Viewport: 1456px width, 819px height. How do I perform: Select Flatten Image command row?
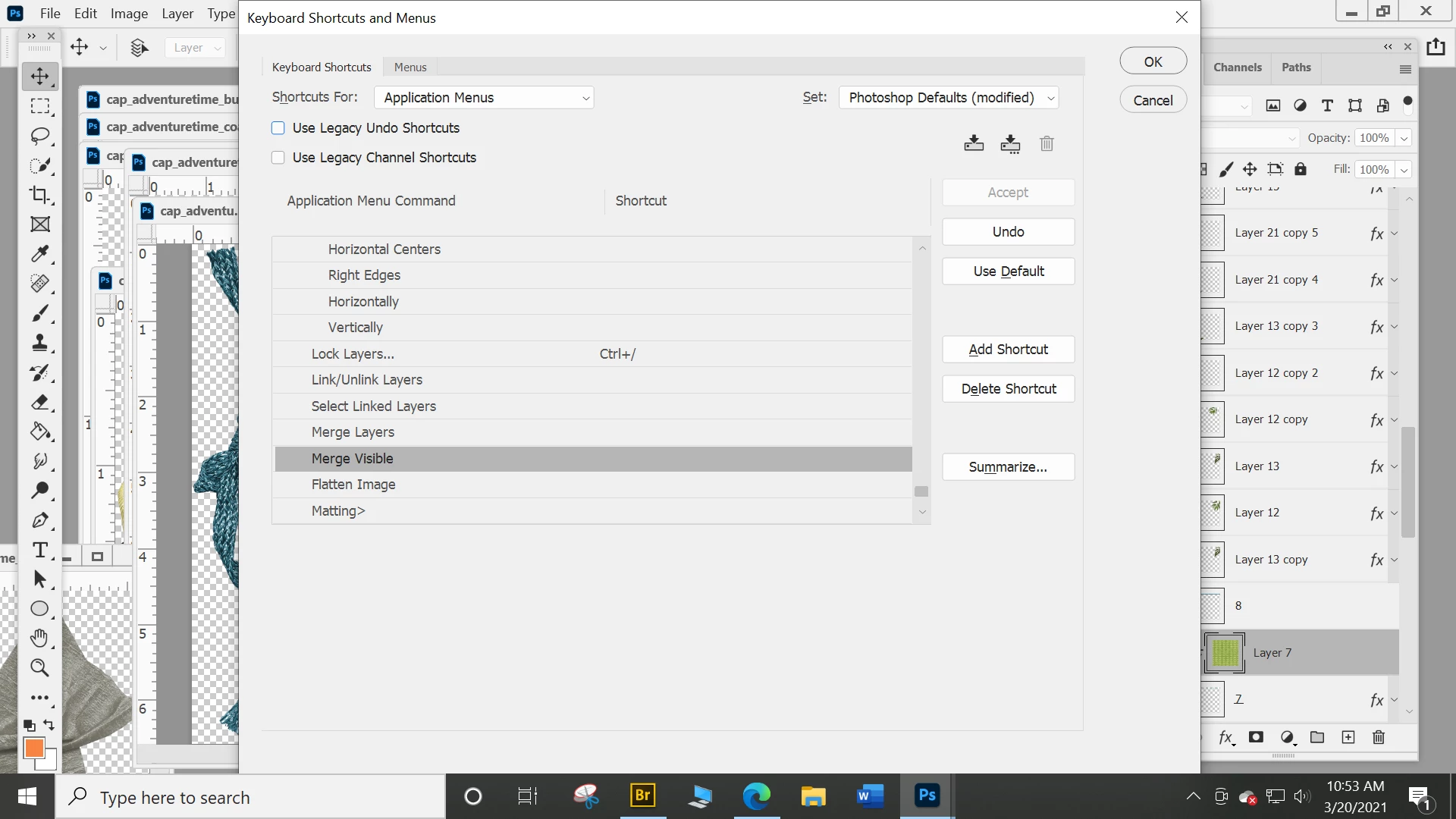353,485
